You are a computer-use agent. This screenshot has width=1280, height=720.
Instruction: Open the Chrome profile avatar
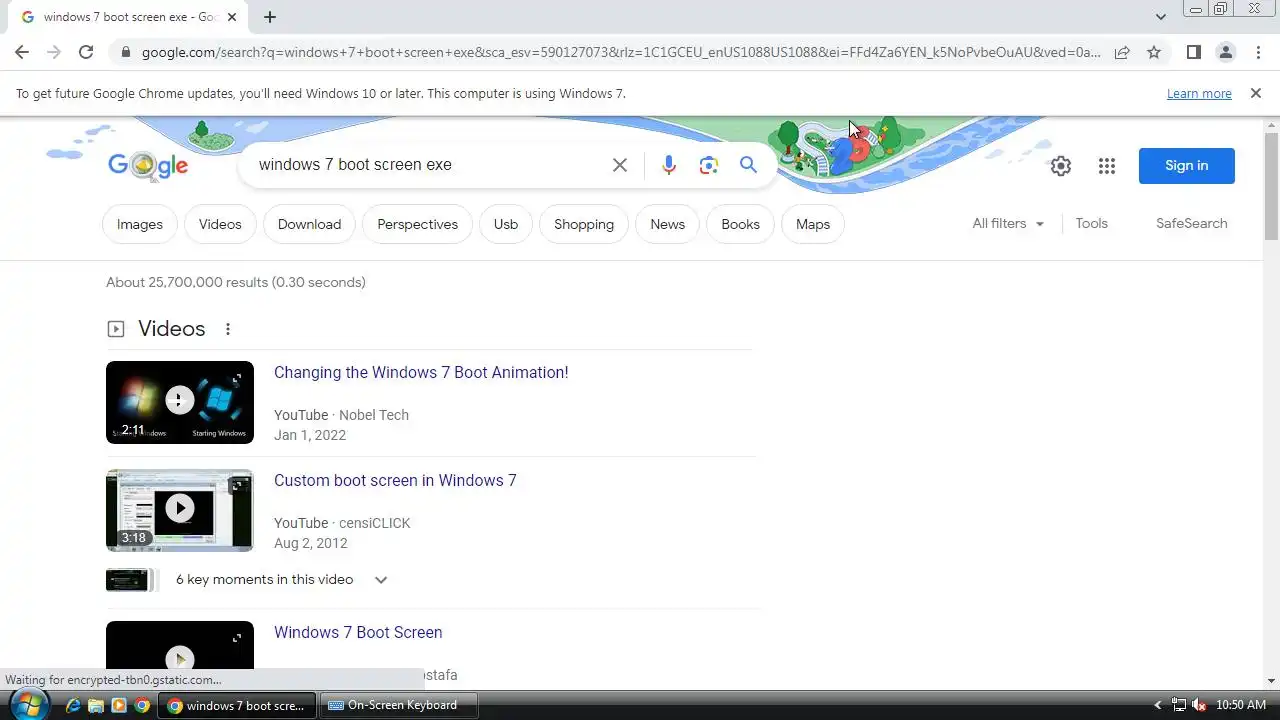pyautogui.click(x=1225, y=52)
